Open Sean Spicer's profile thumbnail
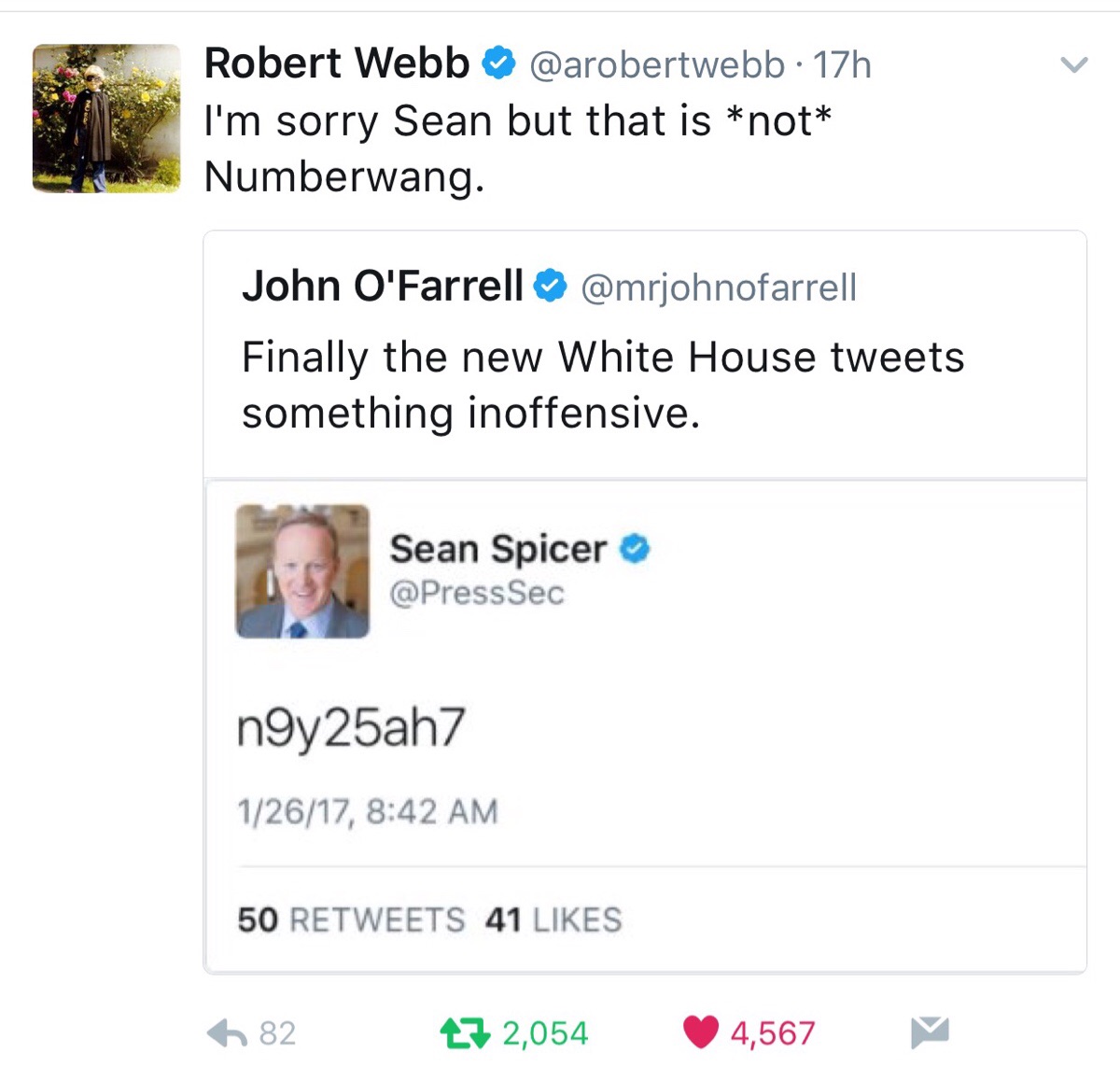 pyautogui.click(x=301, y=569)
